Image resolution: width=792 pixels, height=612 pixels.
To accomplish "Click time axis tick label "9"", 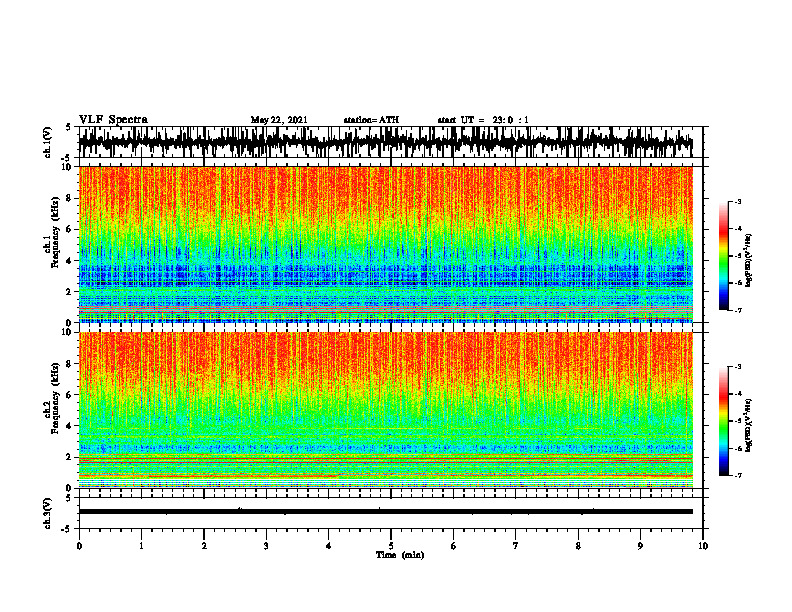I will (x=640, y=546).
